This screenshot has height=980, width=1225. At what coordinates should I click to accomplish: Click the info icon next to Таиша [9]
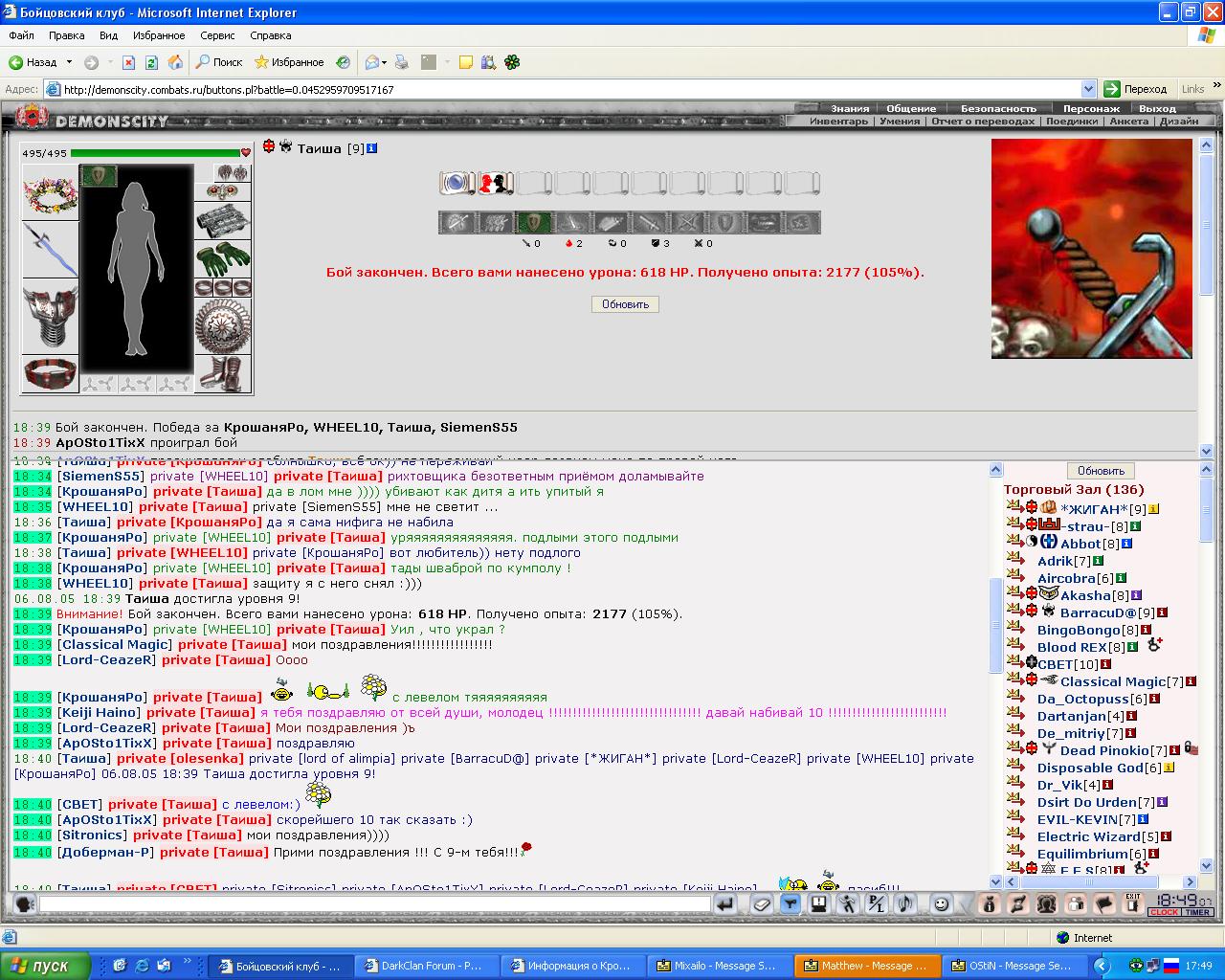coord(372,148)
